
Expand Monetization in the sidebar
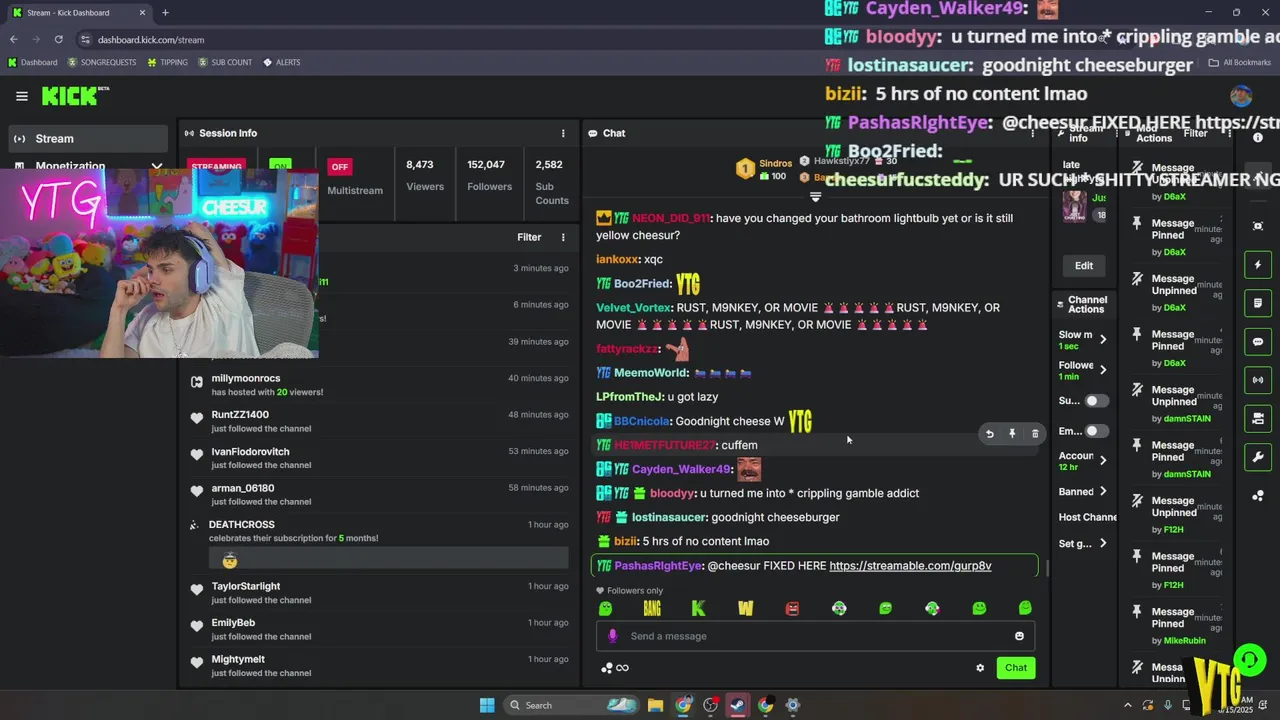(88, 166)
